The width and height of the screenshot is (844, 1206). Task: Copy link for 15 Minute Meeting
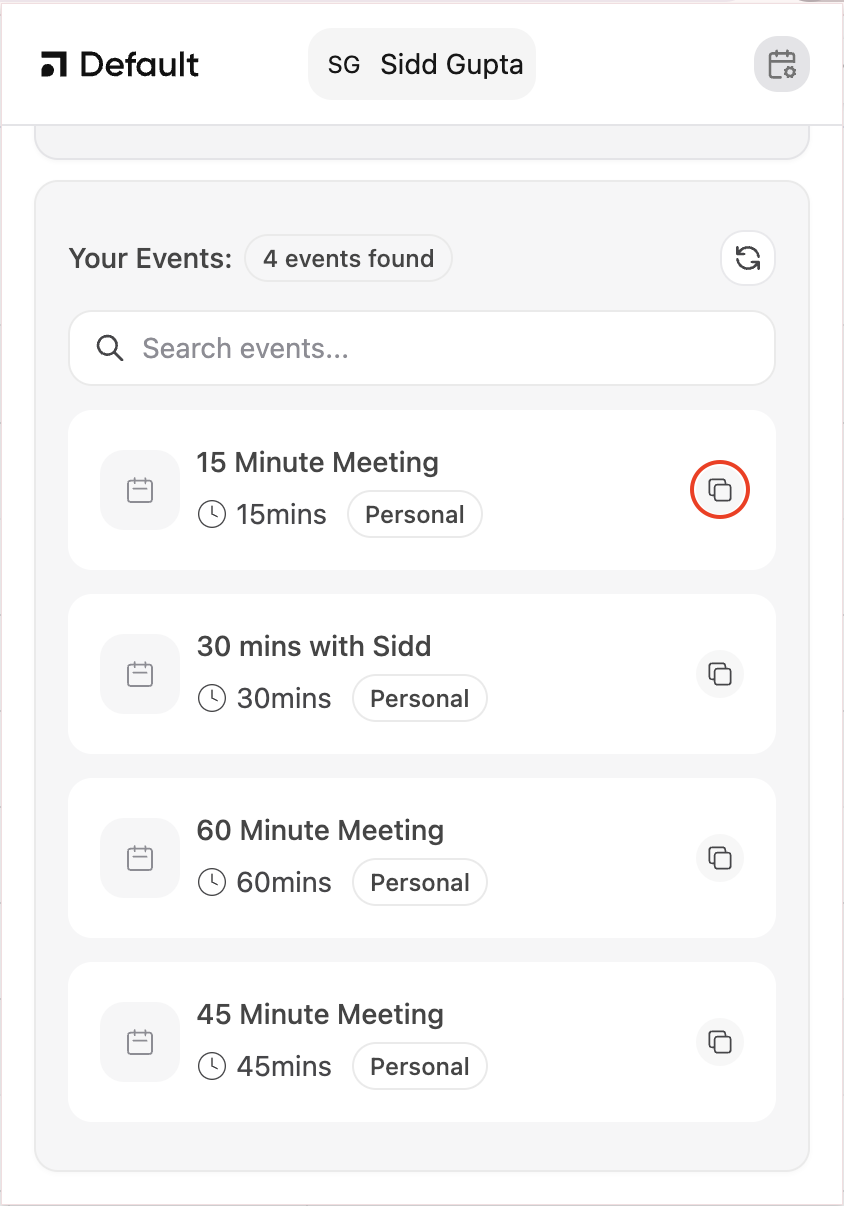720,490
